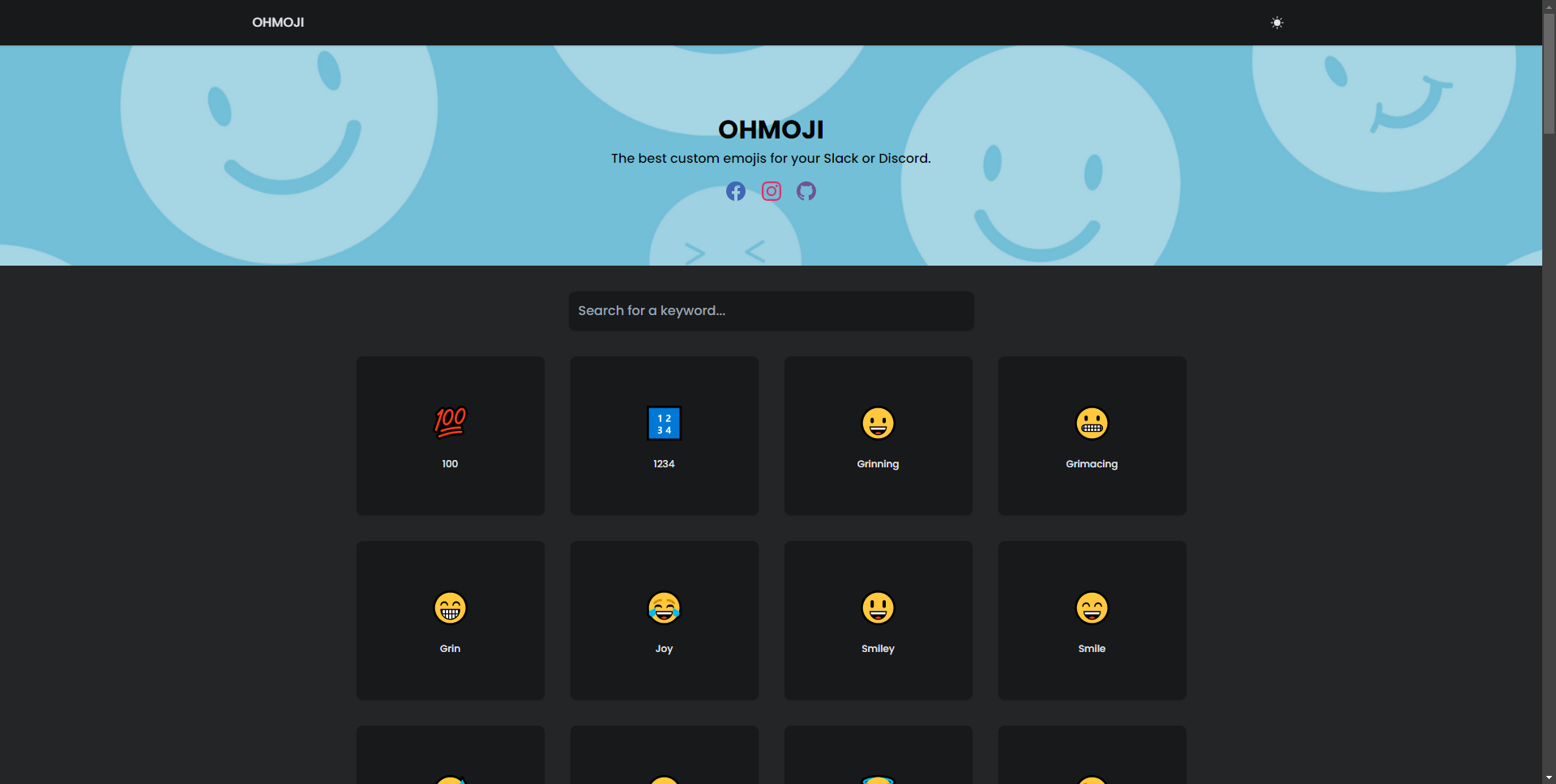Select the Joy tears emoji

665,607
